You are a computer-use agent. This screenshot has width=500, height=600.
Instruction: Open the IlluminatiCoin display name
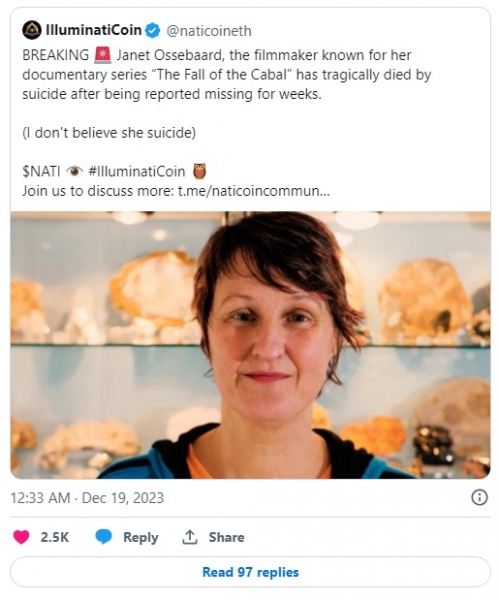(94, 30)
